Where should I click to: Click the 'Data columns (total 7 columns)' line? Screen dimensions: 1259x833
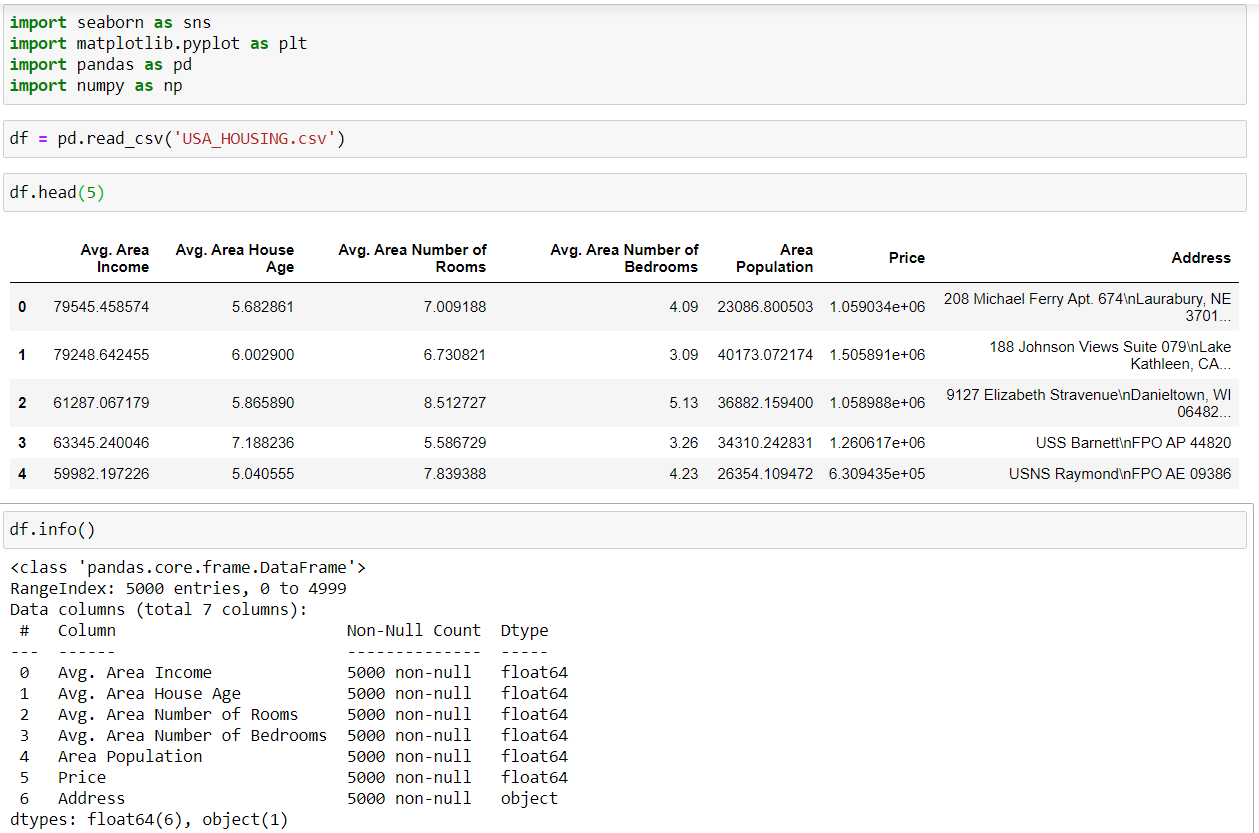click(159, 609)
